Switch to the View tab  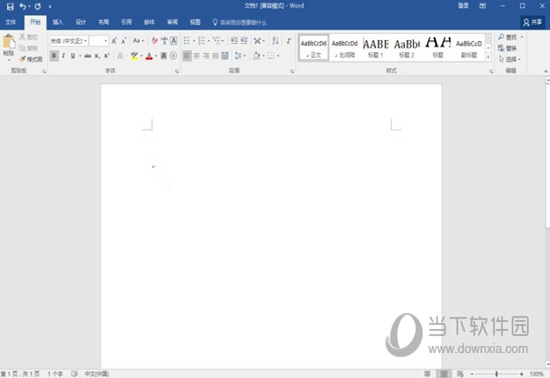click(195, 22)
